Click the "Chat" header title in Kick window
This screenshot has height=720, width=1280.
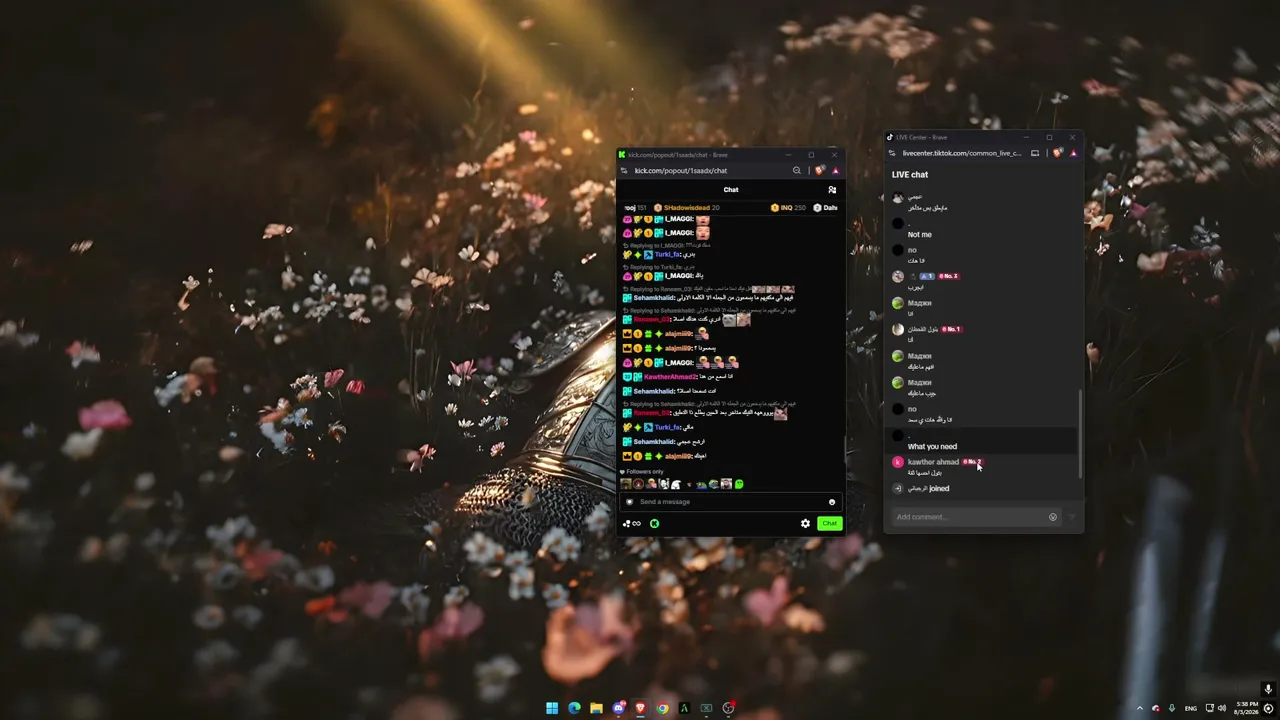[731, 190]
